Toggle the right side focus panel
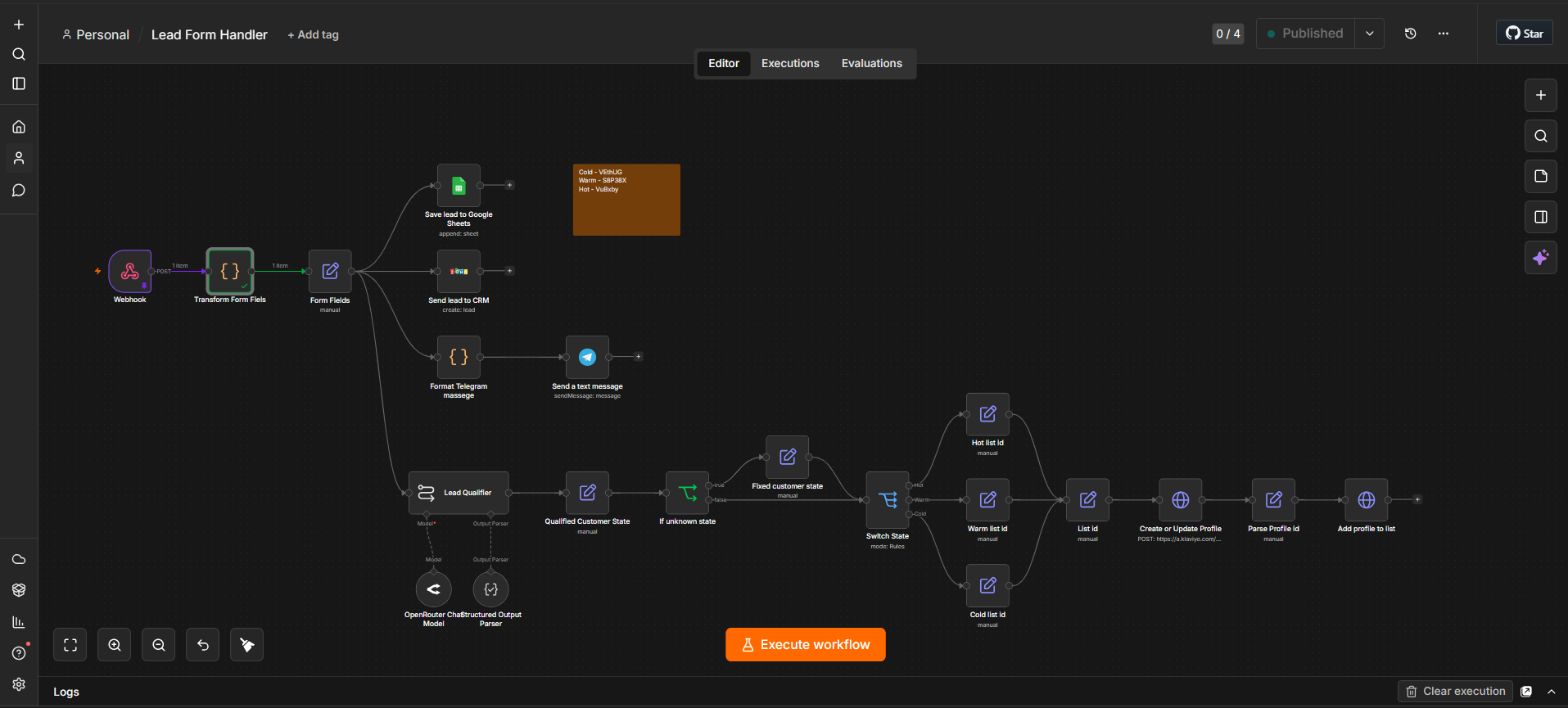This screenshot has width=1568, height=708. click(x=1540, y=217)
